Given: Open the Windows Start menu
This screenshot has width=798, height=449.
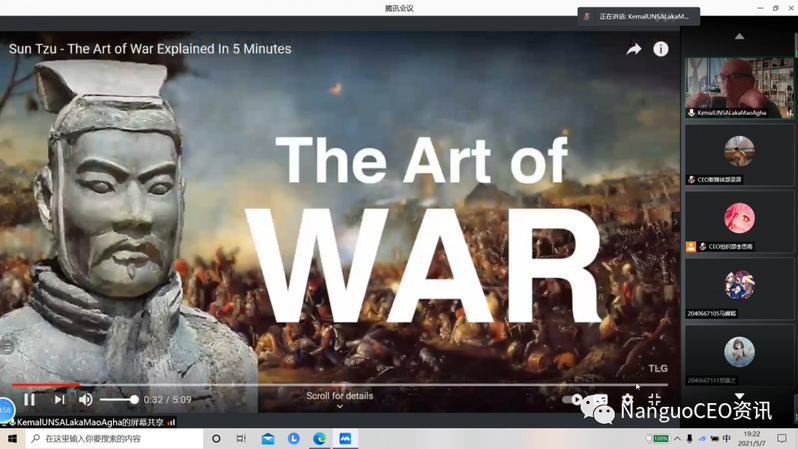Looking at the screenshot, I should (12, 438).
